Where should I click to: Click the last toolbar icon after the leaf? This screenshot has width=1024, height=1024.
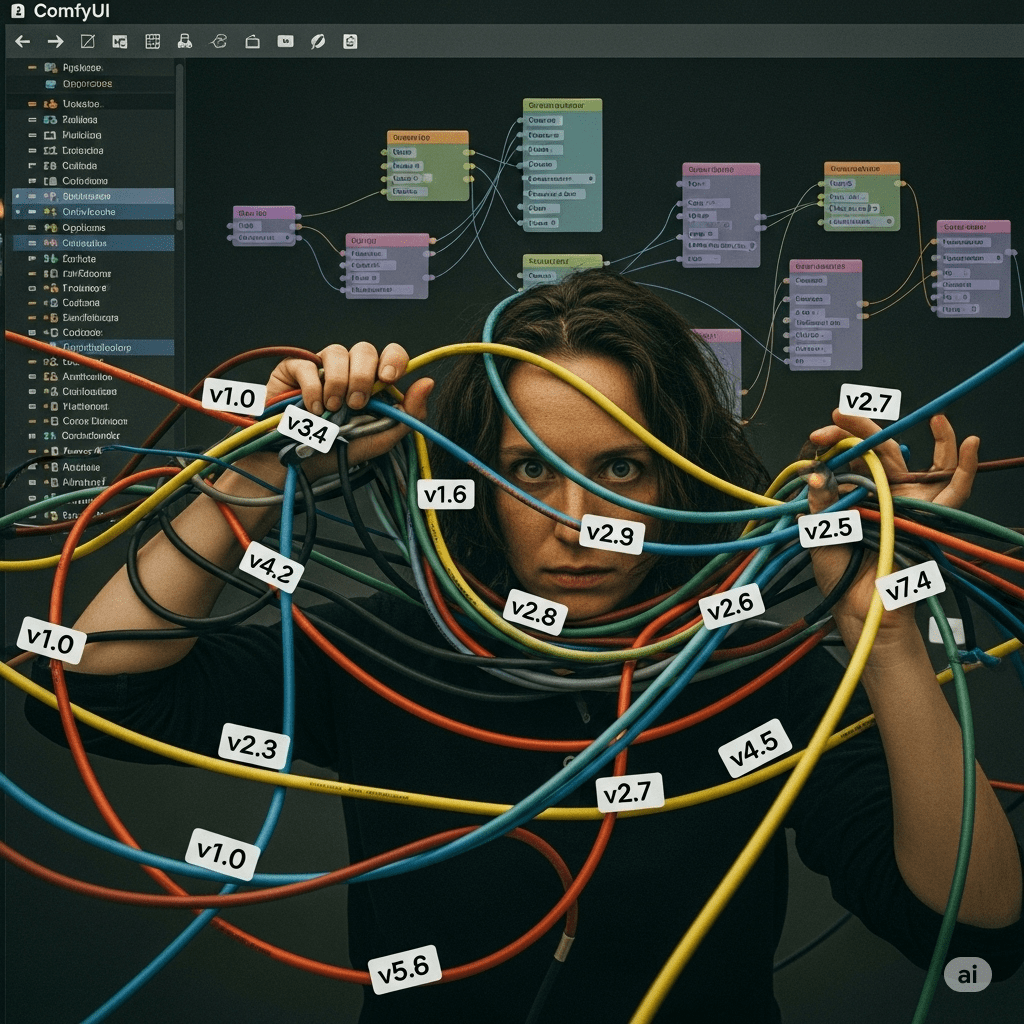click(x=350, y=41)
